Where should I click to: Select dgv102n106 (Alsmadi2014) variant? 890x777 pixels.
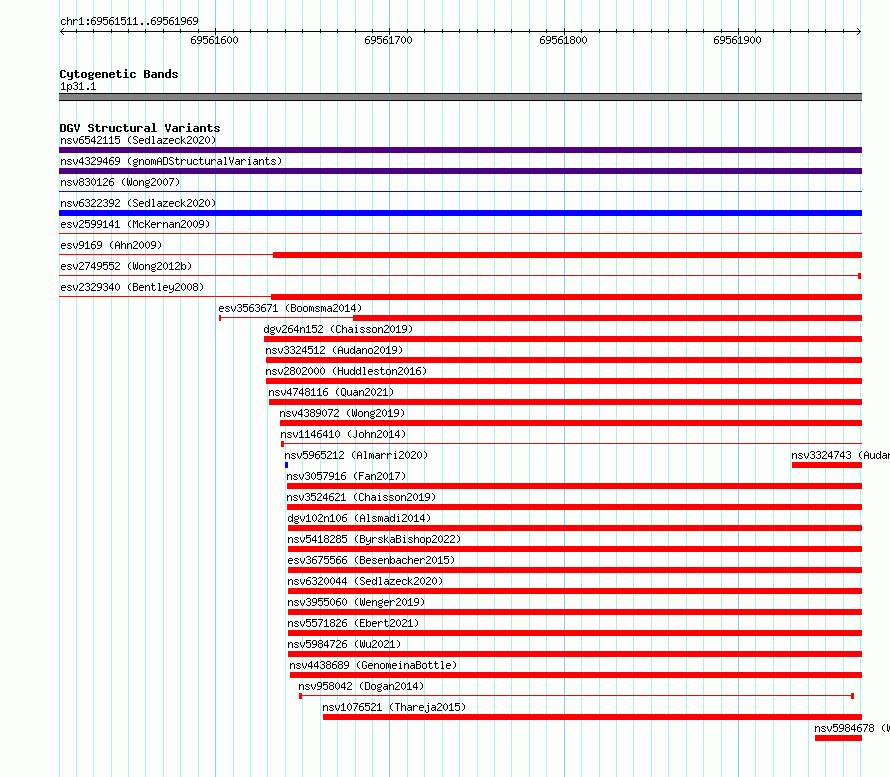point(359,518)
